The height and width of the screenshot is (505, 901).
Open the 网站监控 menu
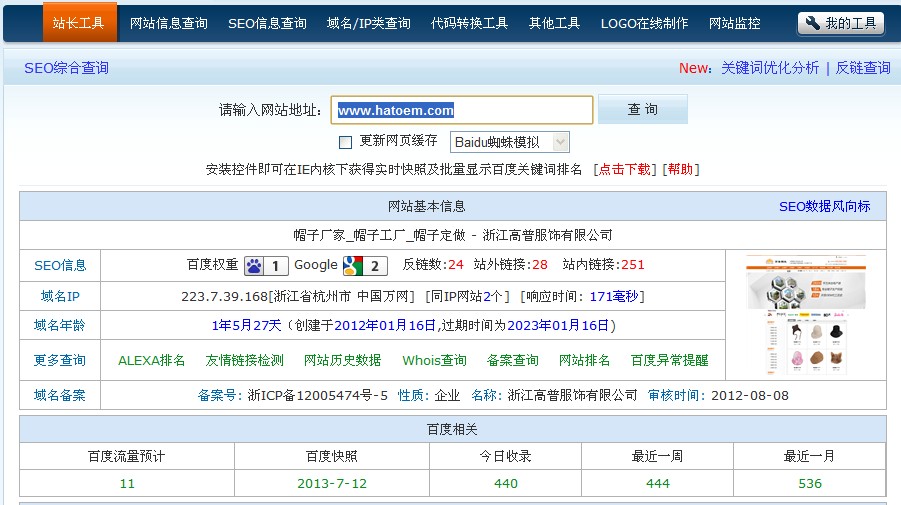[734, 23]
